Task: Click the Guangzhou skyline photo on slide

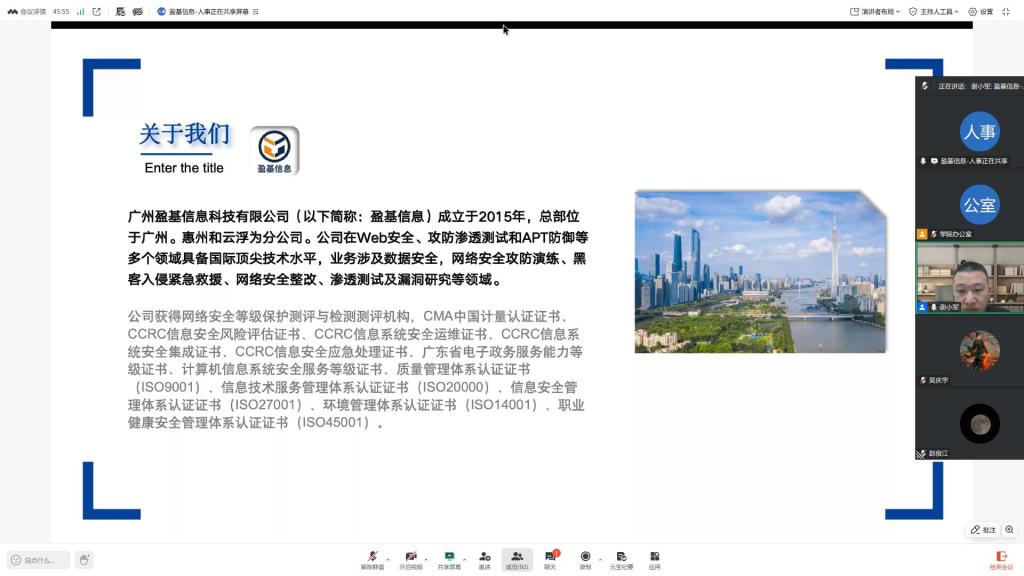Action: pos(760,272)
